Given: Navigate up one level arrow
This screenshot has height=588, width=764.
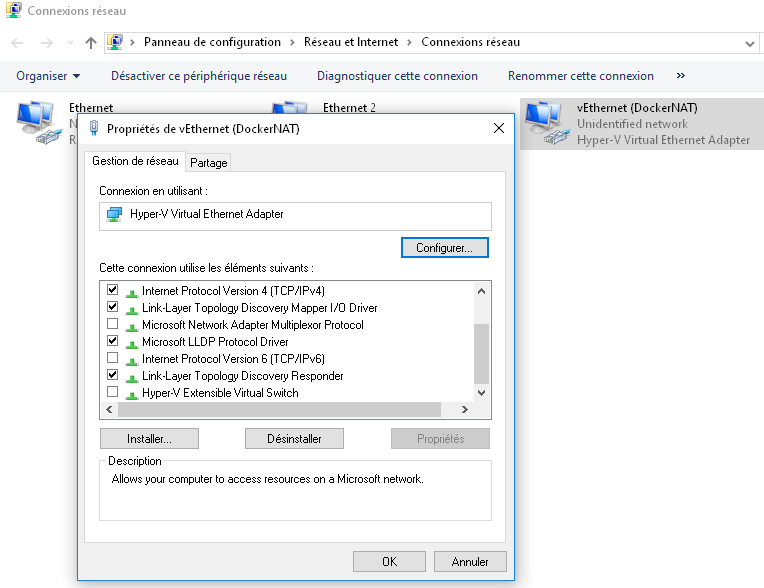Looking at the screenshot, I should (91, 43).
